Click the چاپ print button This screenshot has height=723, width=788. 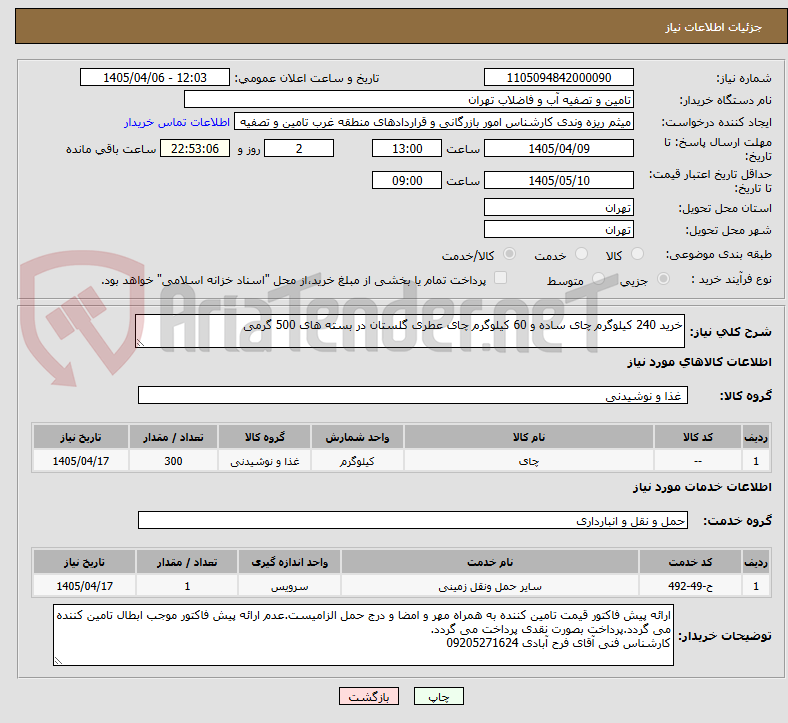439,696
